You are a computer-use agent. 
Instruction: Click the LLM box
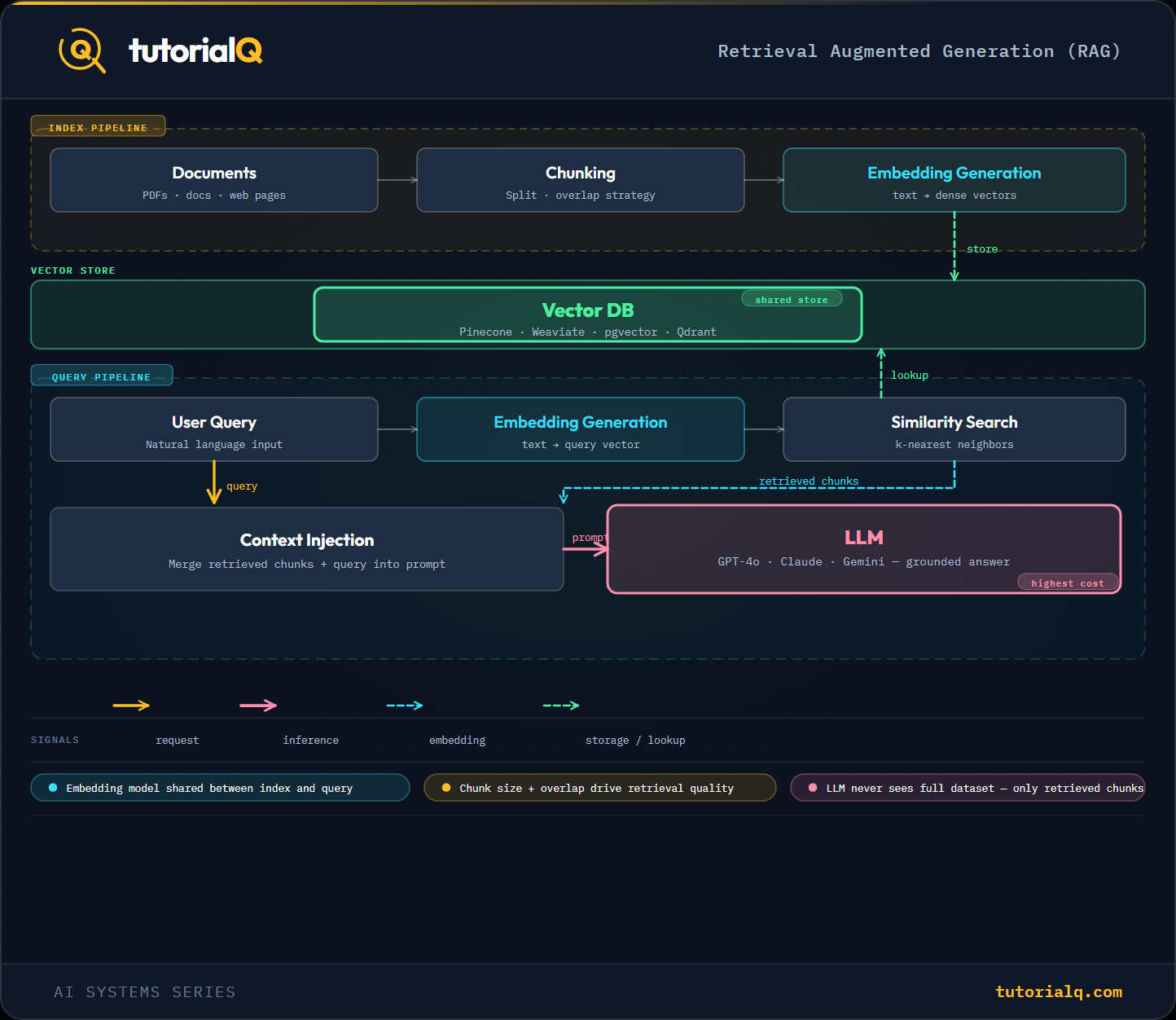(864, 549)
